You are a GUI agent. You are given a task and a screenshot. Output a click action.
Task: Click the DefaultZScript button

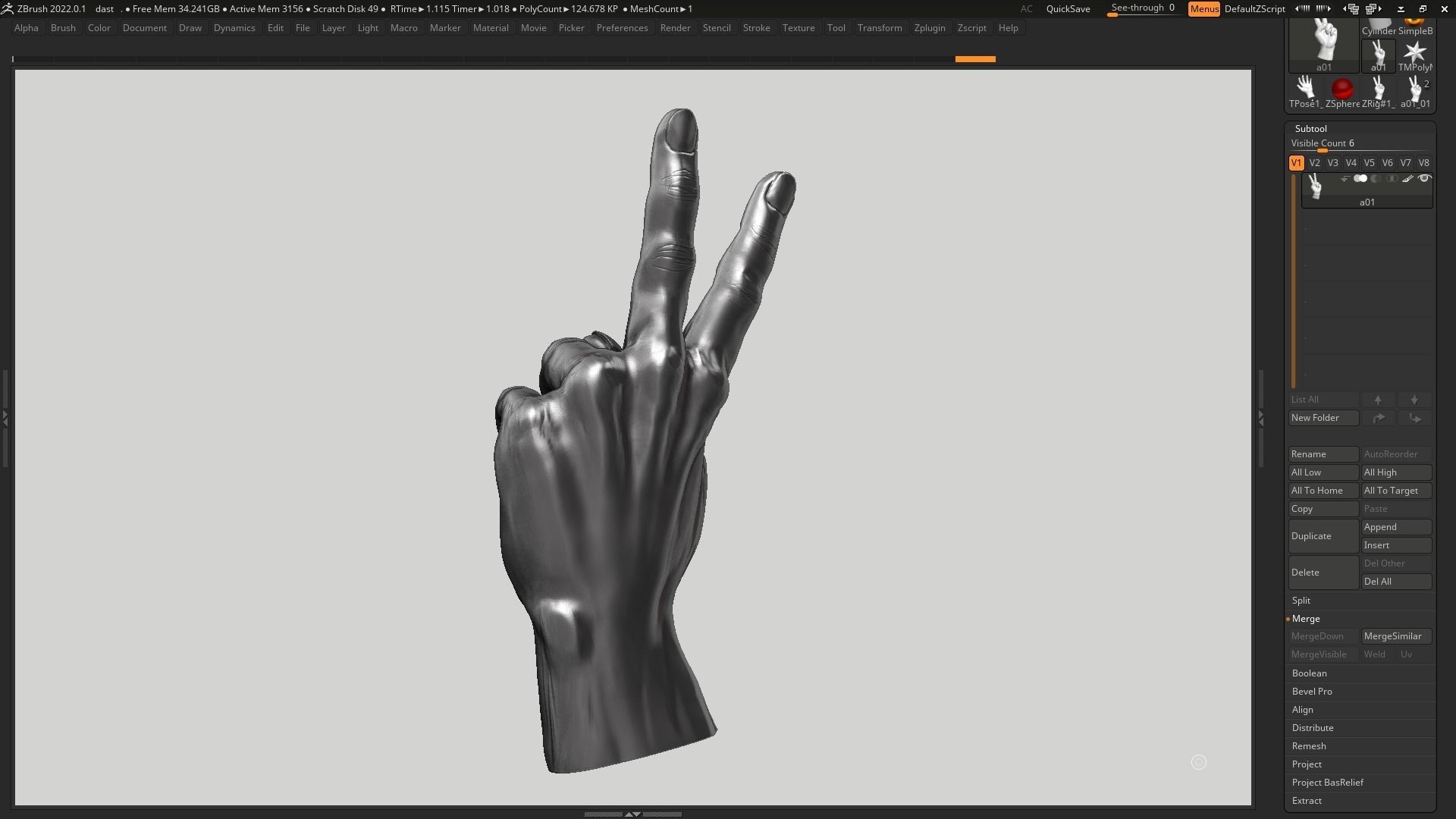pos(1254,9)
